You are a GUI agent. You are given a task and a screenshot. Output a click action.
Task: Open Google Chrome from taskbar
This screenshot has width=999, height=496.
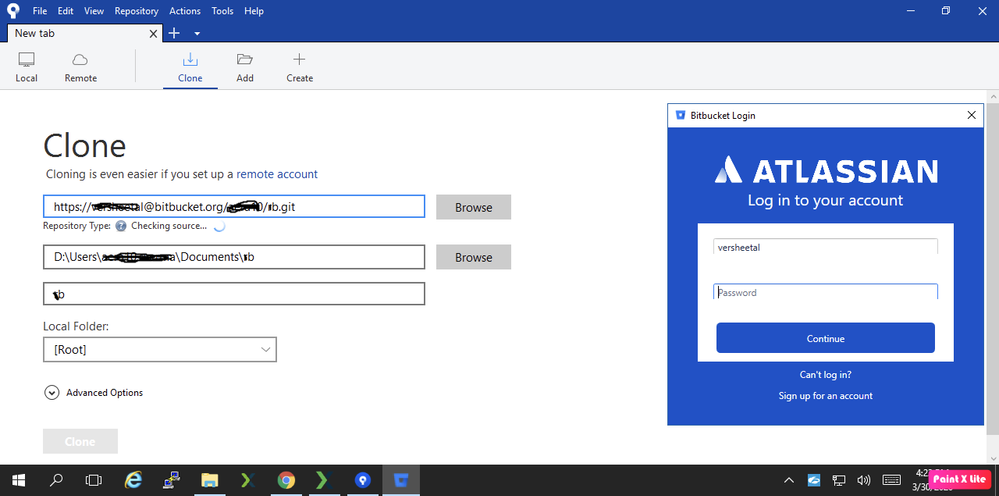click(x=286, y=480)
